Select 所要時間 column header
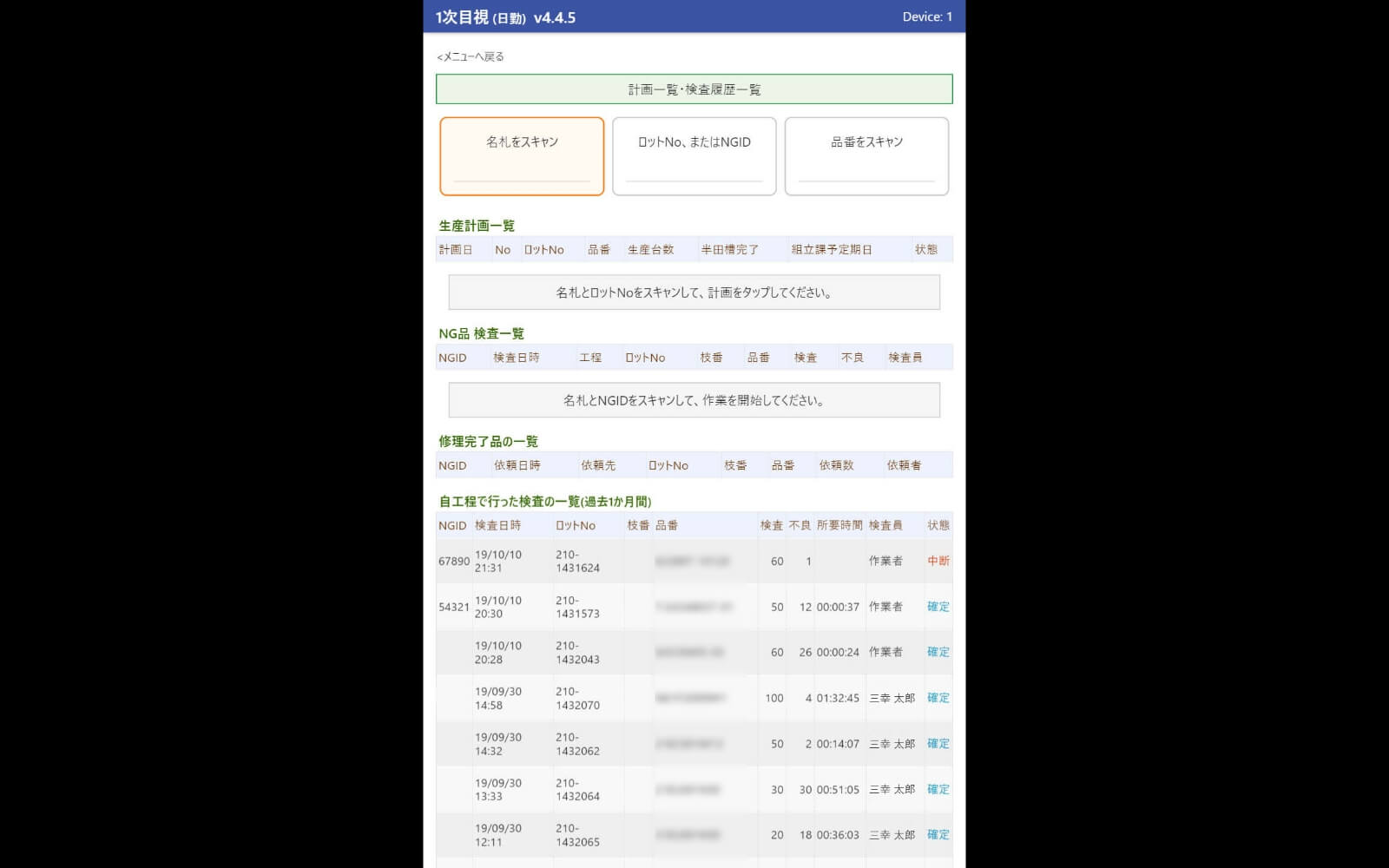The height and width of the screenshot is (868, 1389). [839, 525]
